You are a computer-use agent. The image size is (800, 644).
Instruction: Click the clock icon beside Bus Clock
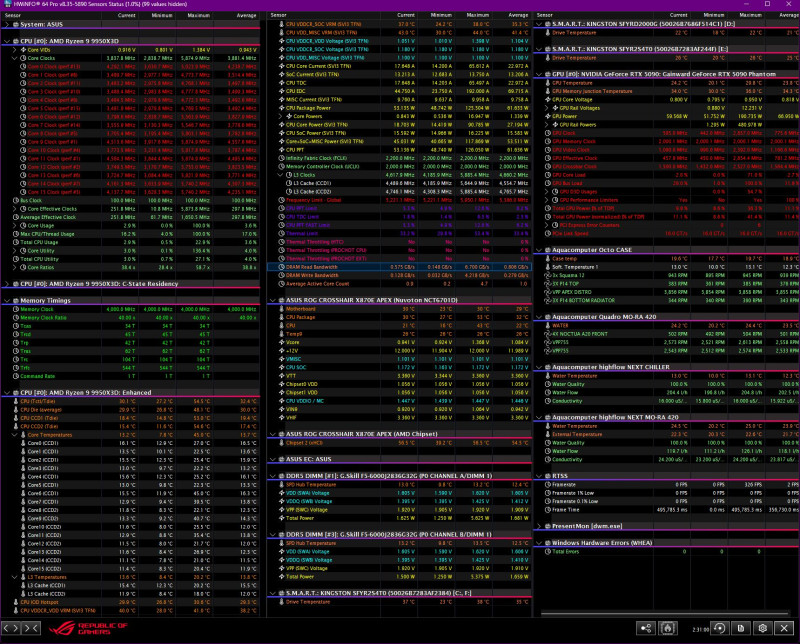(16, 201)
